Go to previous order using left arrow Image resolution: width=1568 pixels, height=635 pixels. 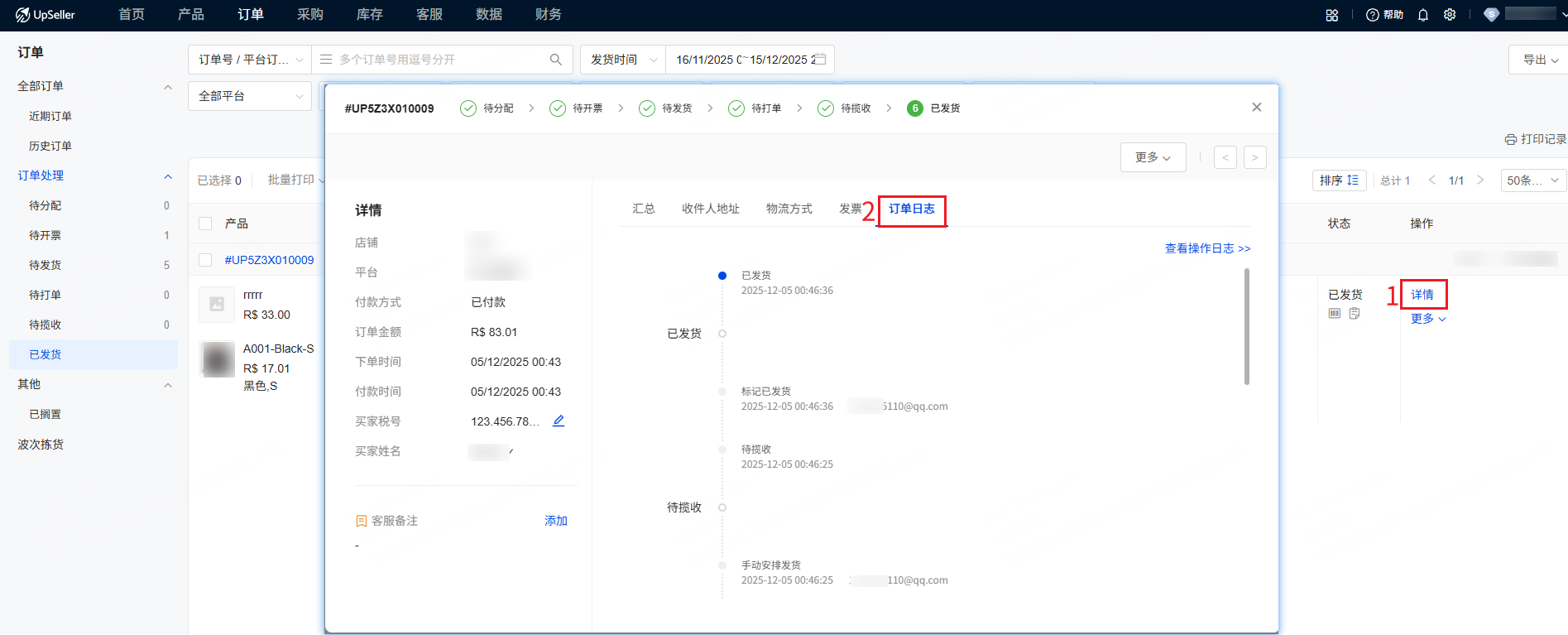point(1225,157)
